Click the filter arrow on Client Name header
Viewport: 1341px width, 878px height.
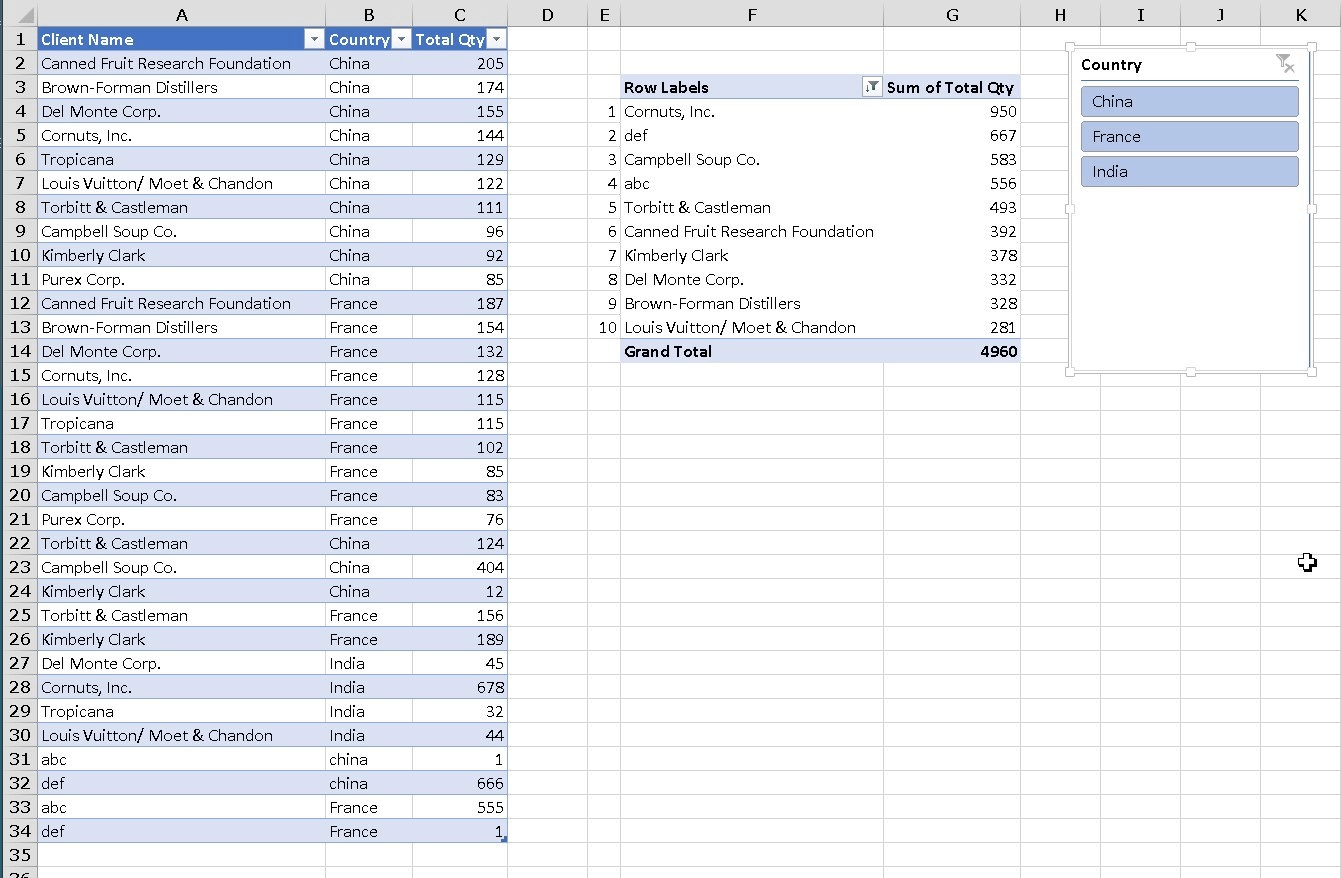coord(314,38)
